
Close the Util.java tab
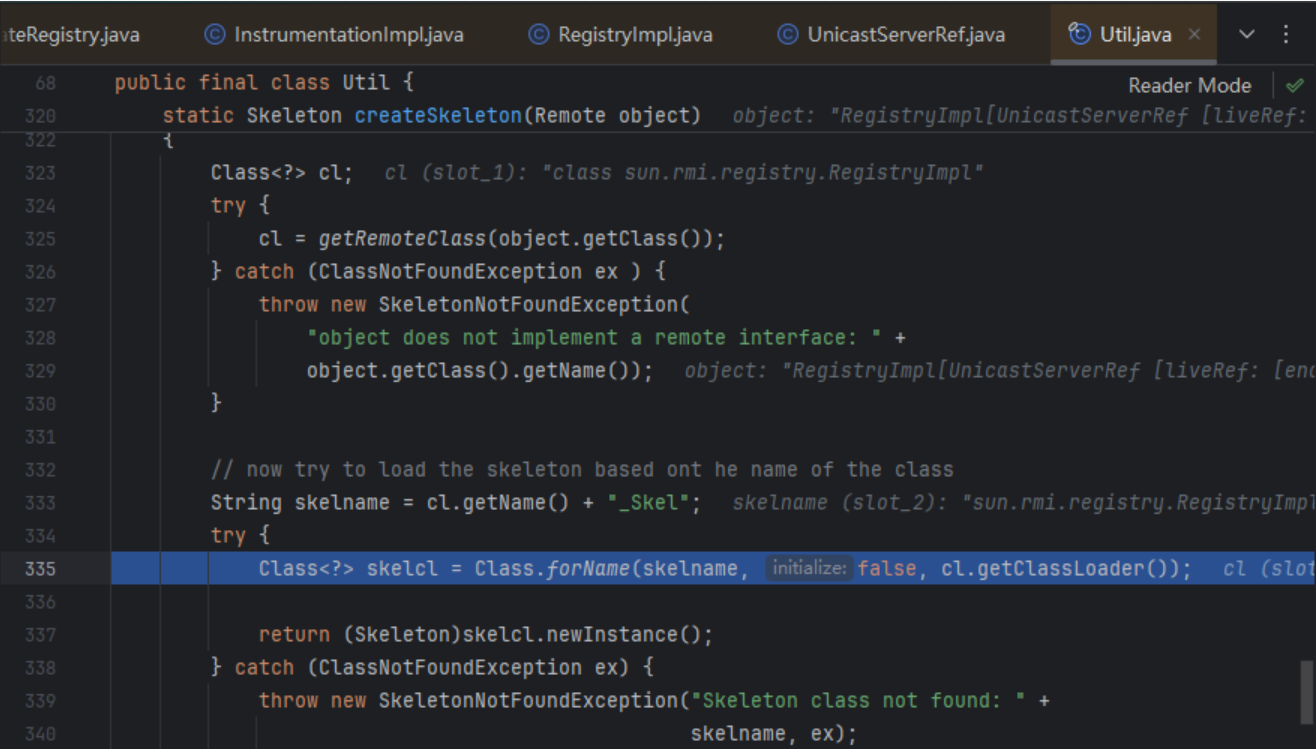click(1194, 35)
